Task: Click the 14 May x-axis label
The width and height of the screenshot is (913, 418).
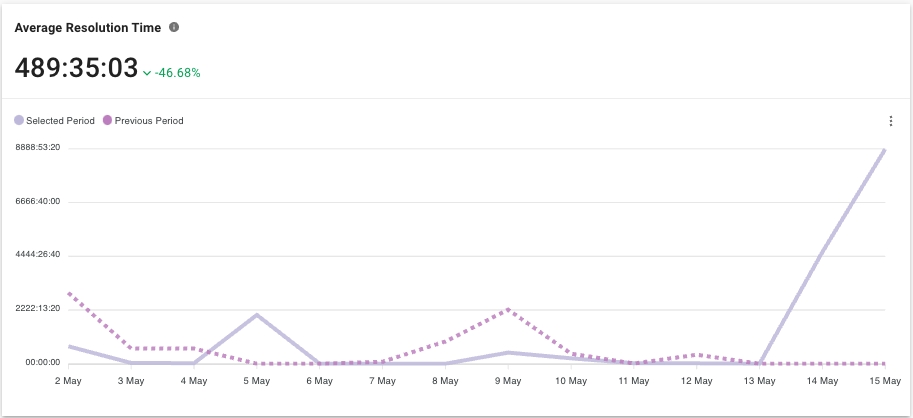Action: click(x=822, y=381)
